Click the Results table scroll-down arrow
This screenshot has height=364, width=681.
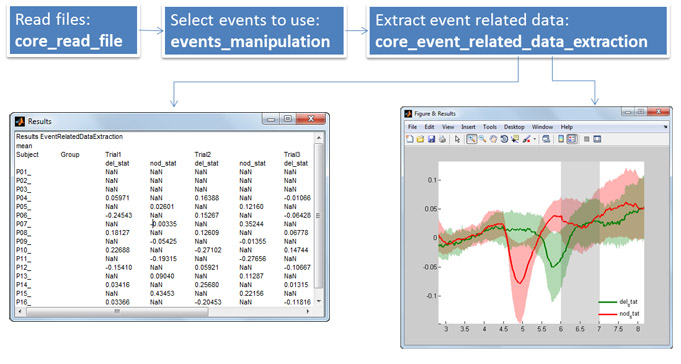click(x=319, y=301)
